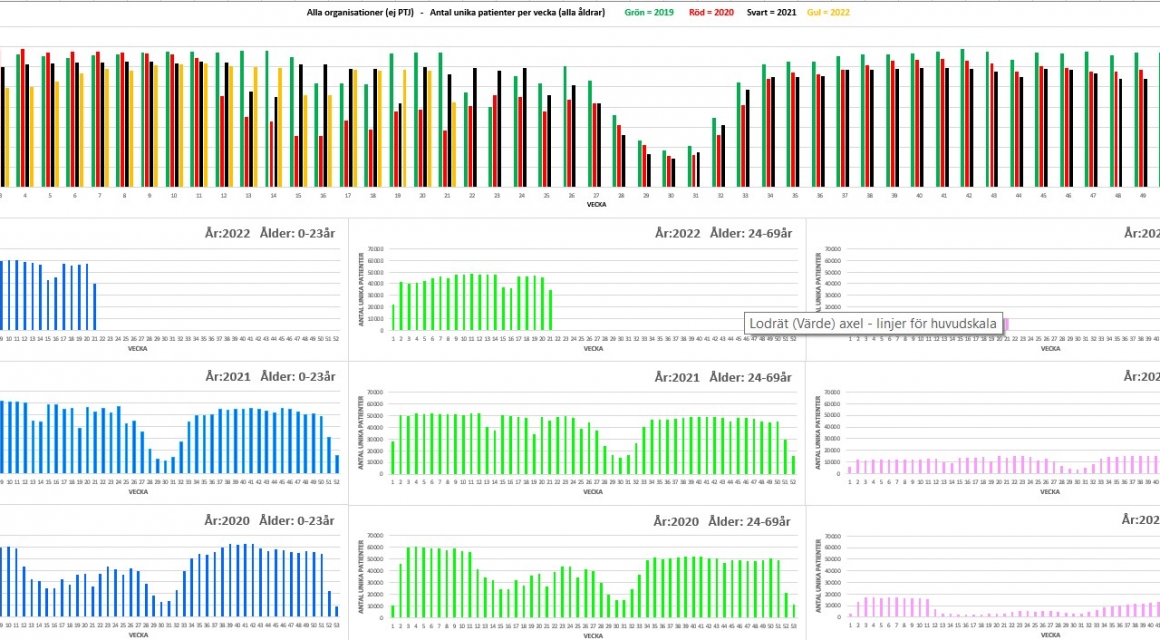
Task: Click the 'Gul = 2022' legend text
Action: point(828,13)
